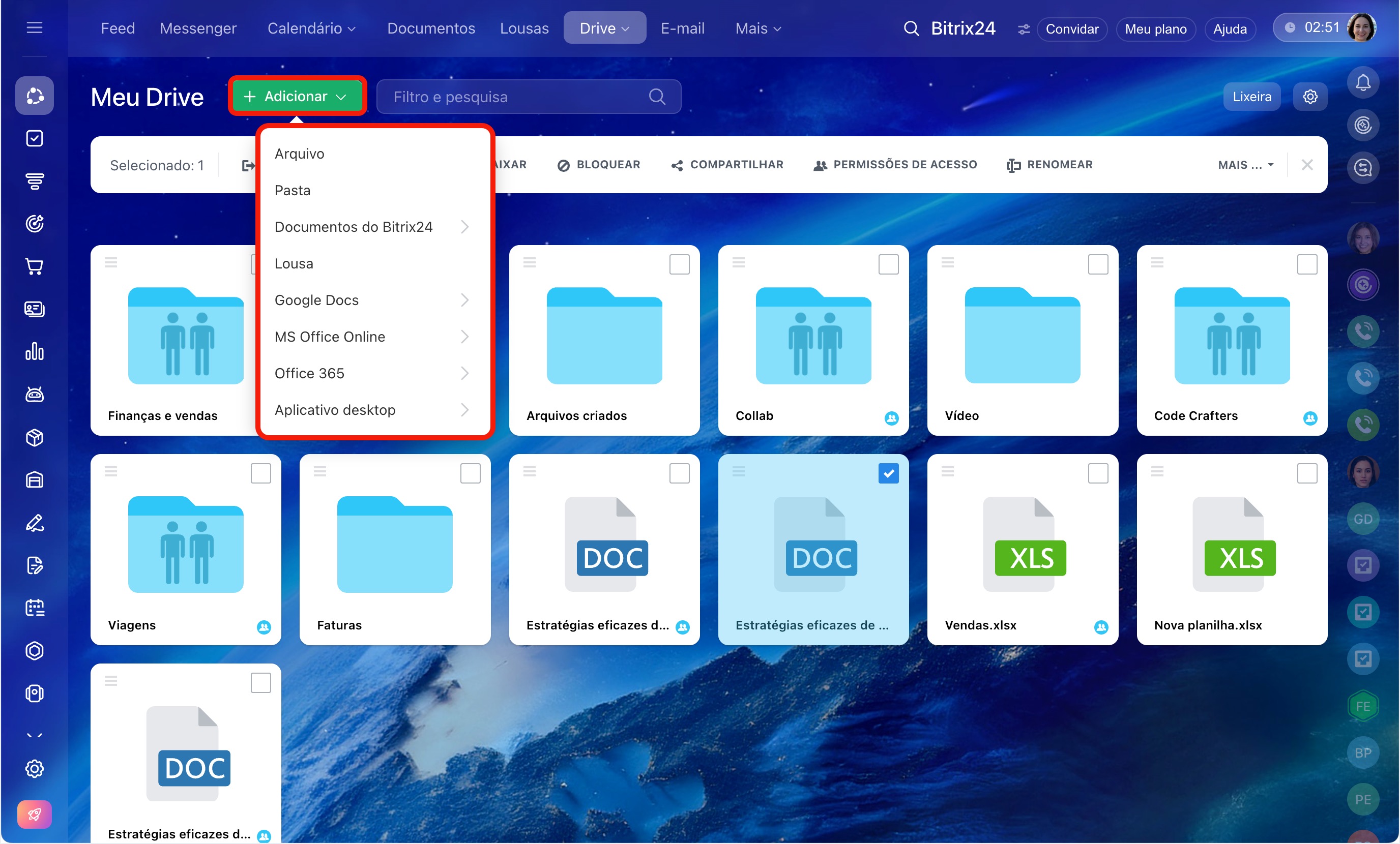The width and height of the screenshot is (1400, 844).
Task: Click the search magnifier icon beside Bitrix24
Action: coord(911,28)
